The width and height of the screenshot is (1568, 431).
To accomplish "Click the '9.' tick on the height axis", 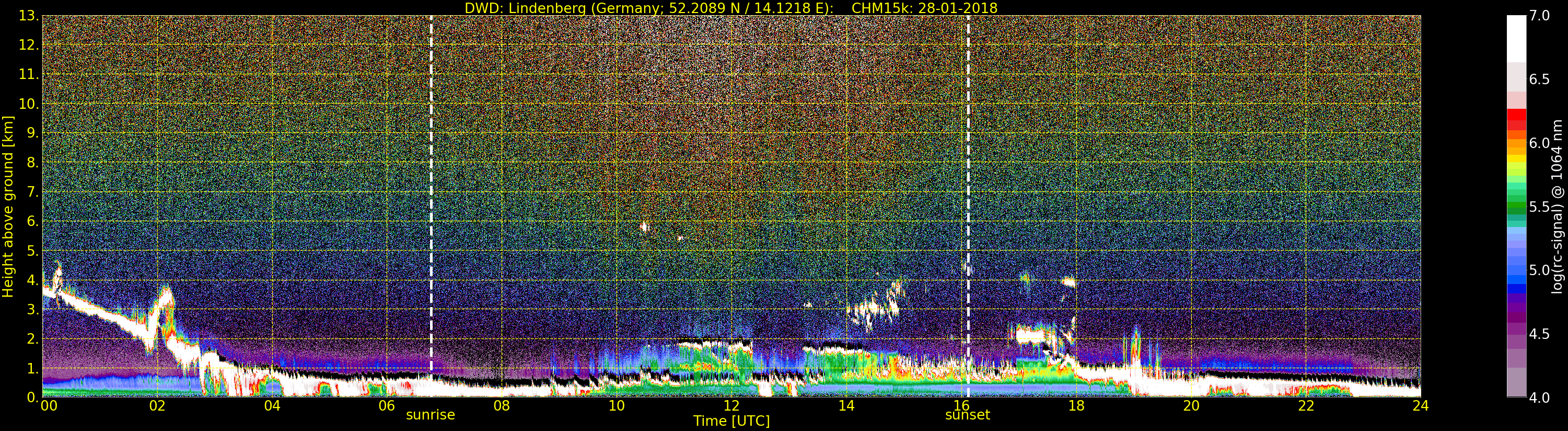I will 33,133.
